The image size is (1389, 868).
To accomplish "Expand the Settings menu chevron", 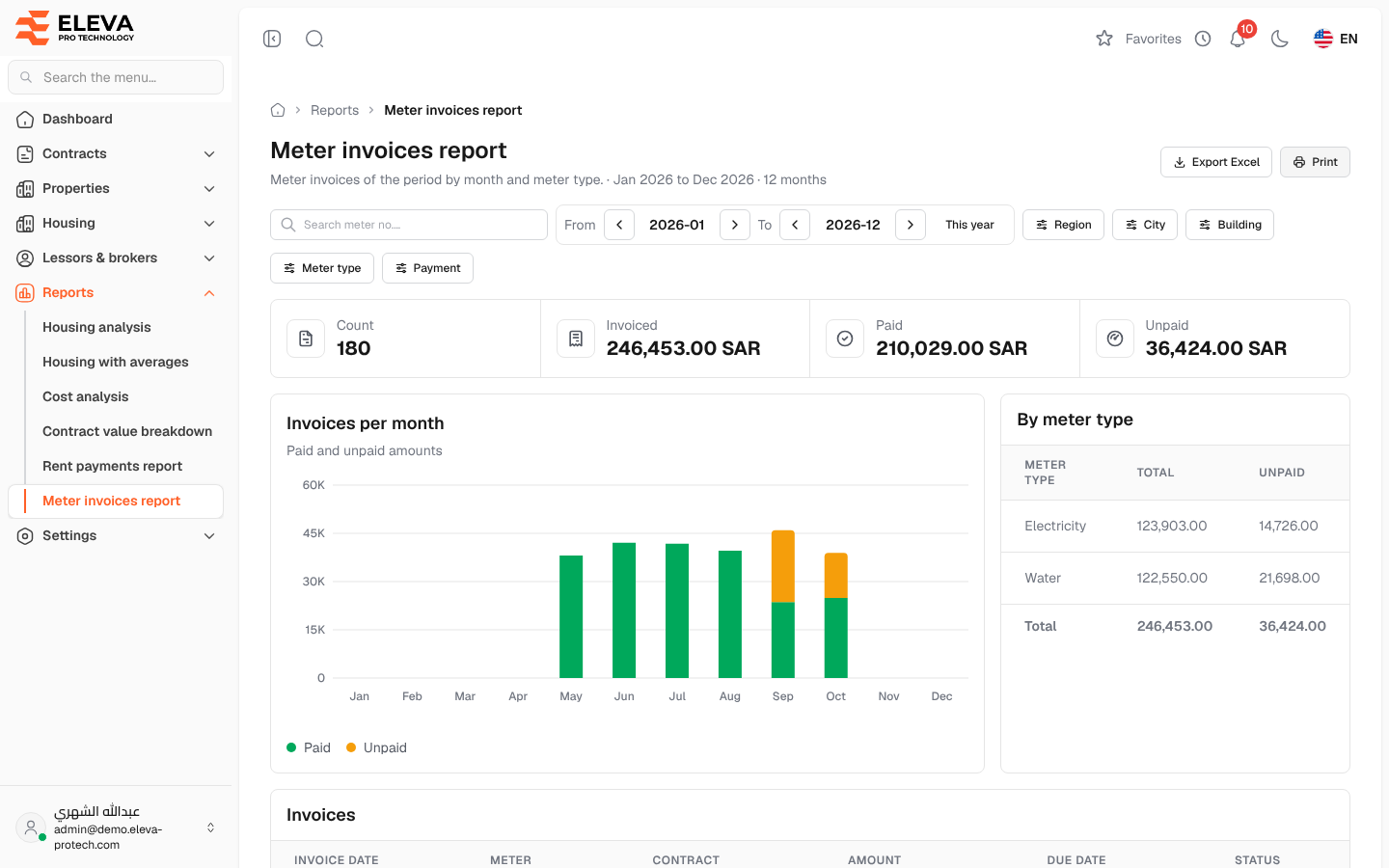I will click(x=209, y=535).
